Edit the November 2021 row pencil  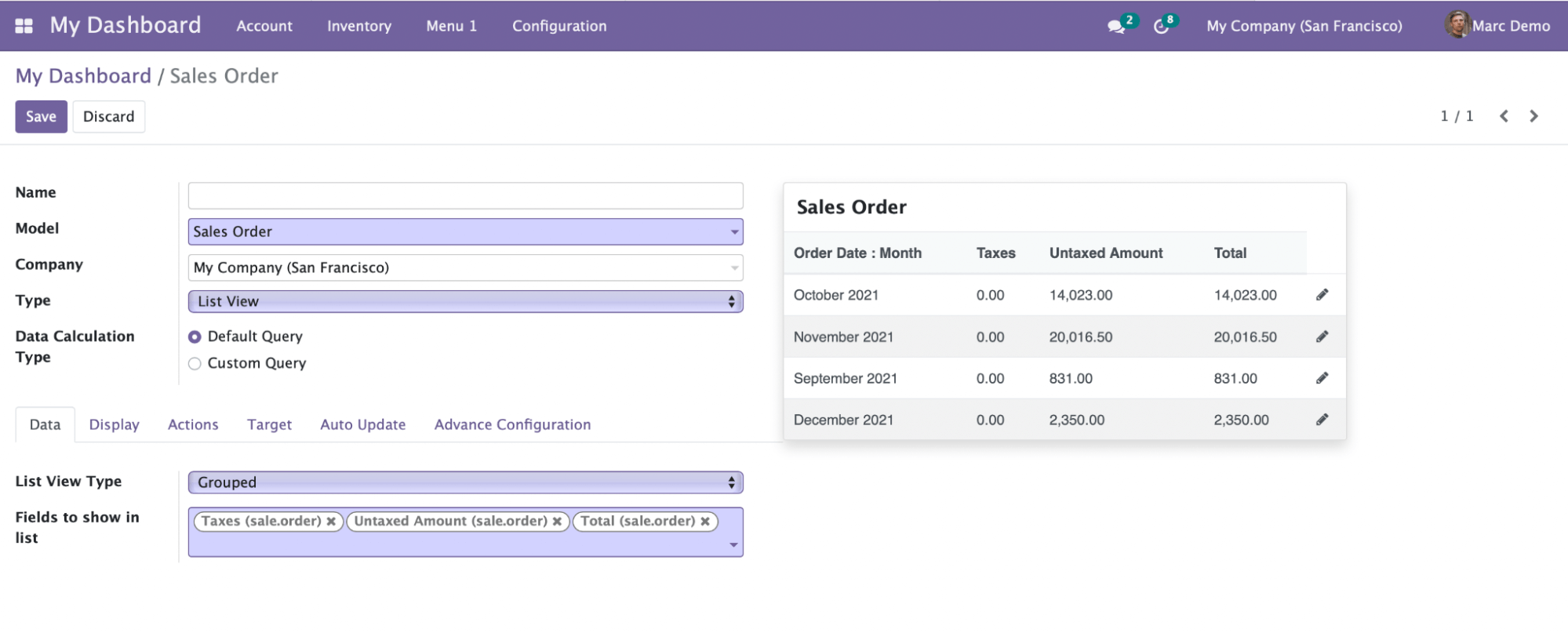pos(1322,337)
